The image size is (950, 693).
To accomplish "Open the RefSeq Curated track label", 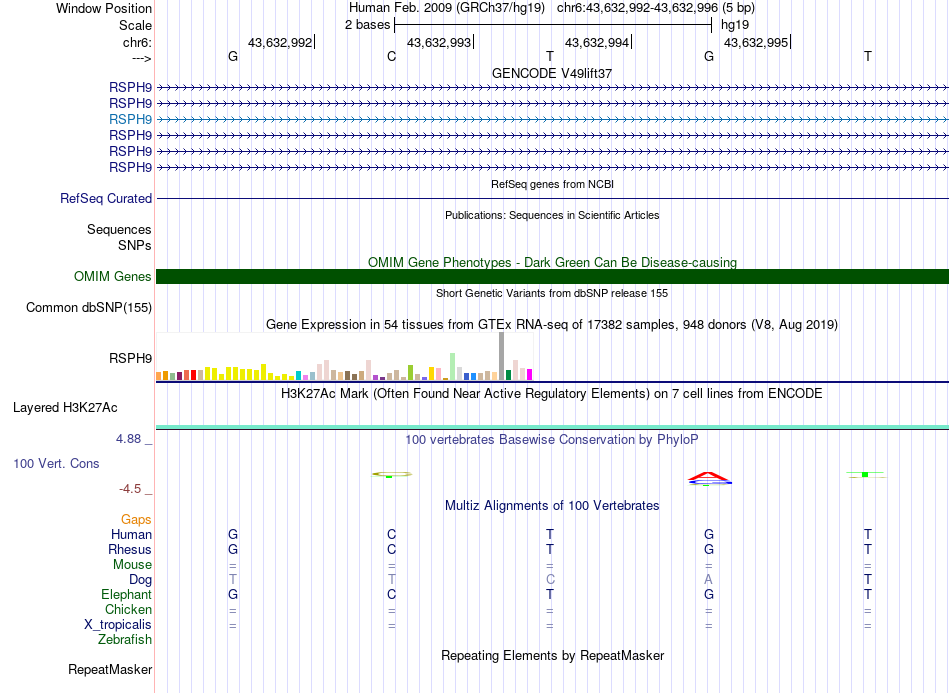I will tap(106, 199).
